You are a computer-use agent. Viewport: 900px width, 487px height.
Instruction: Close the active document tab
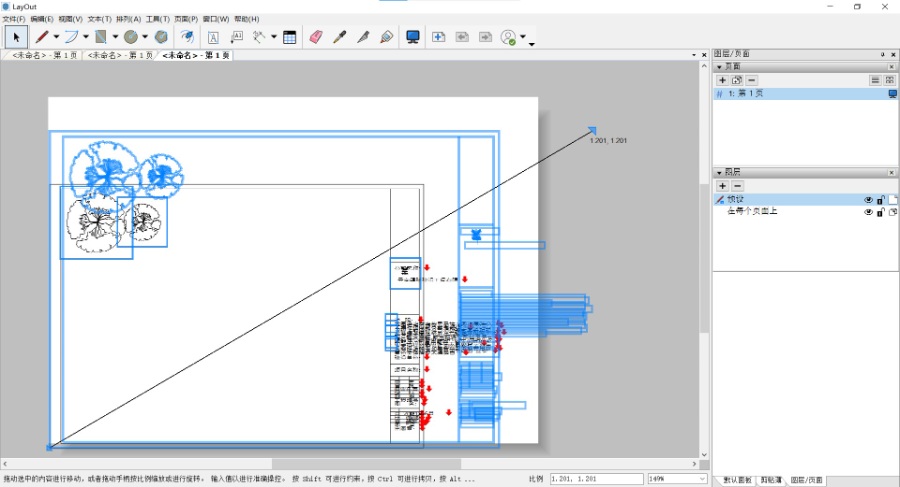(704, 55)
